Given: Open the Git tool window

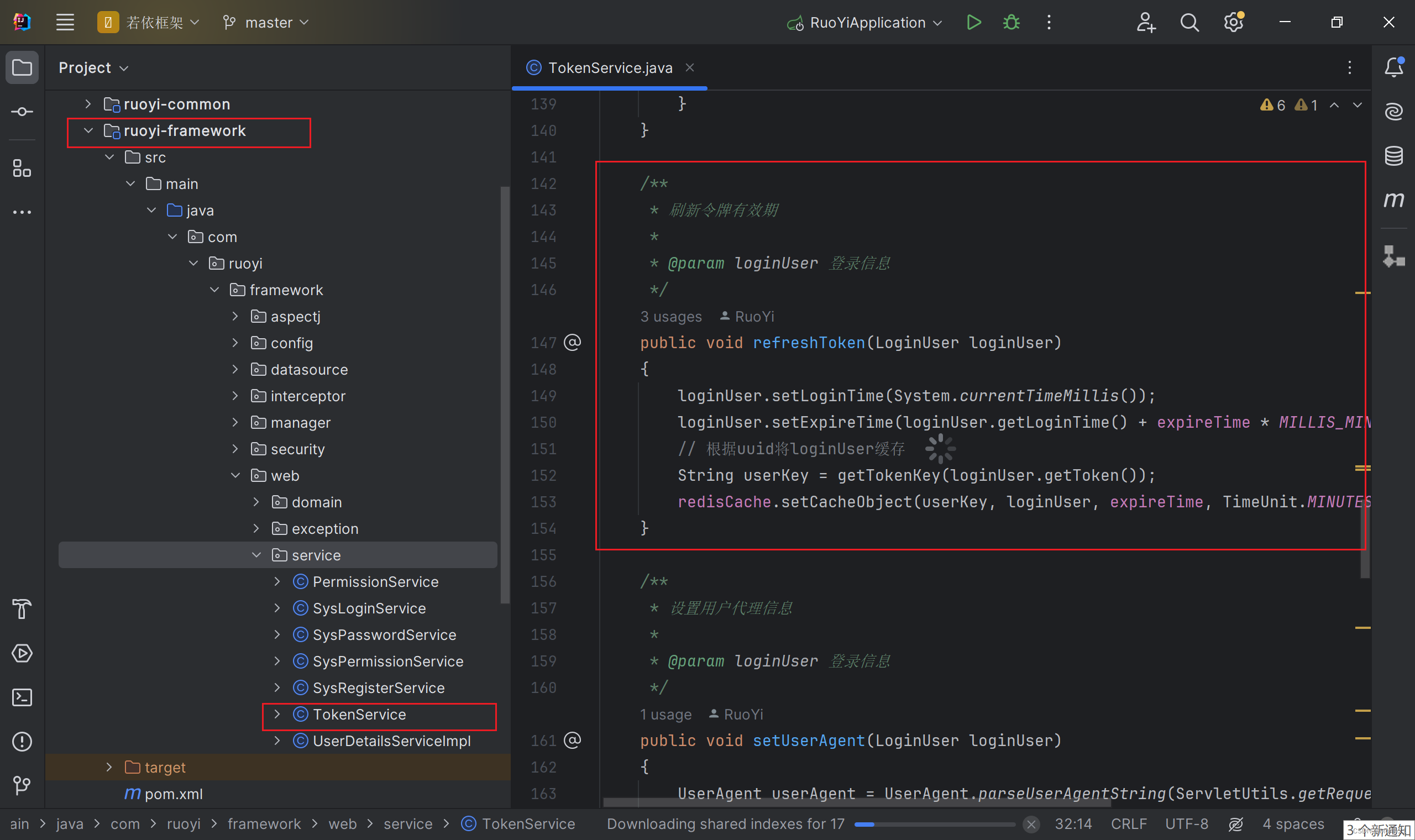Looking at the screenshot, I should 22,785.
